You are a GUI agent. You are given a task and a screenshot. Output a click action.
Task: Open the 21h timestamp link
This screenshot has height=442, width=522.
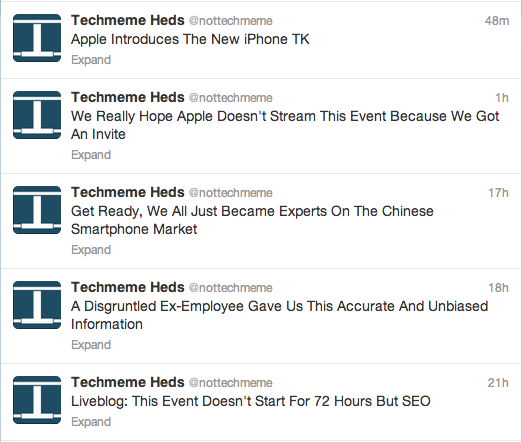[498, 383]
